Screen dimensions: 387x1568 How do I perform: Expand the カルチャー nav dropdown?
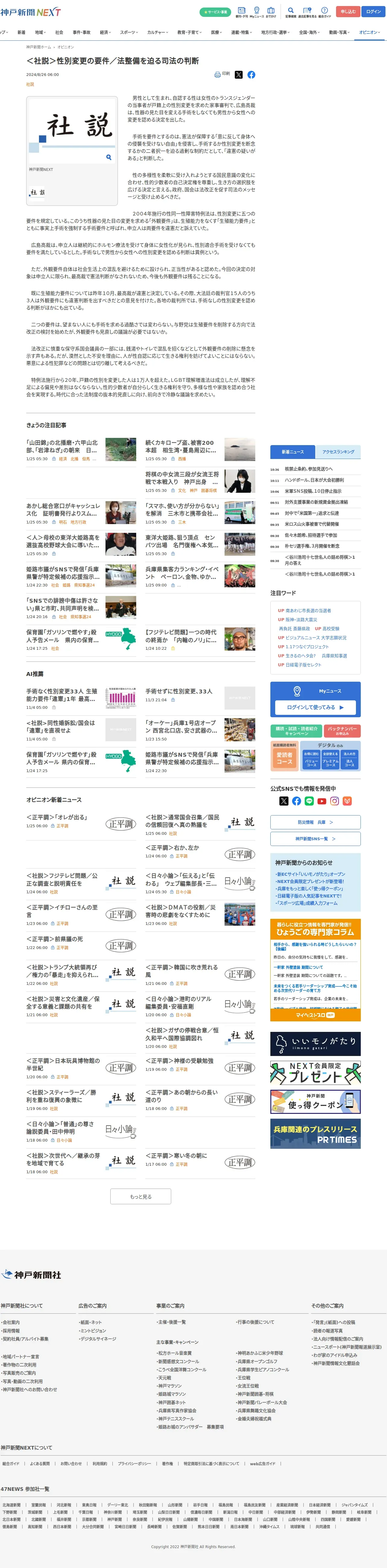[x=158, y=32]
